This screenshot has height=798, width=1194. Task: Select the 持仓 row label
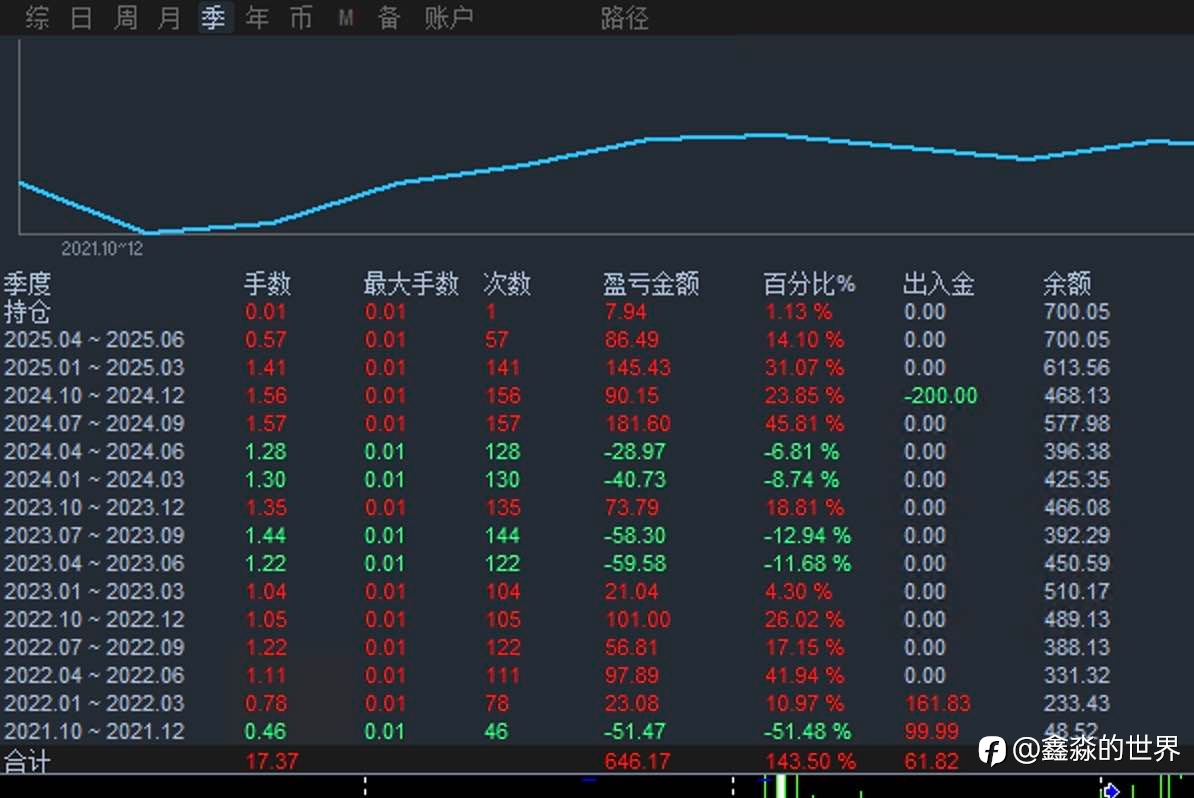27,311
